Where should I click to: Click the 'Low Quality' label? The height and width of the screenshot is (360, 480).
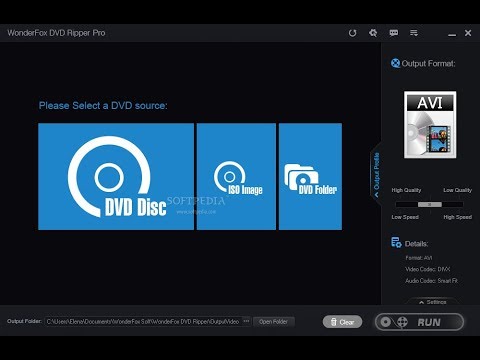coord(458,190)
